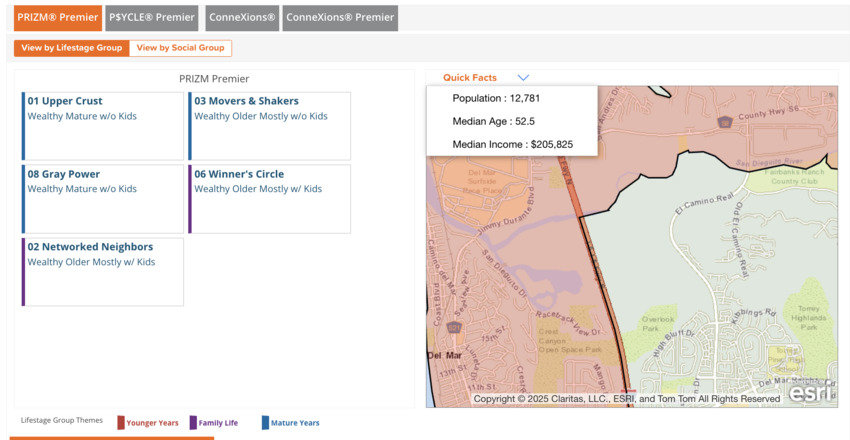Image resolution: width=850 pixels, height=440 pixels.
Task: Click Wealthy Older Mostly w/ Kids under Winner's Circle
Action: [258, 189]
